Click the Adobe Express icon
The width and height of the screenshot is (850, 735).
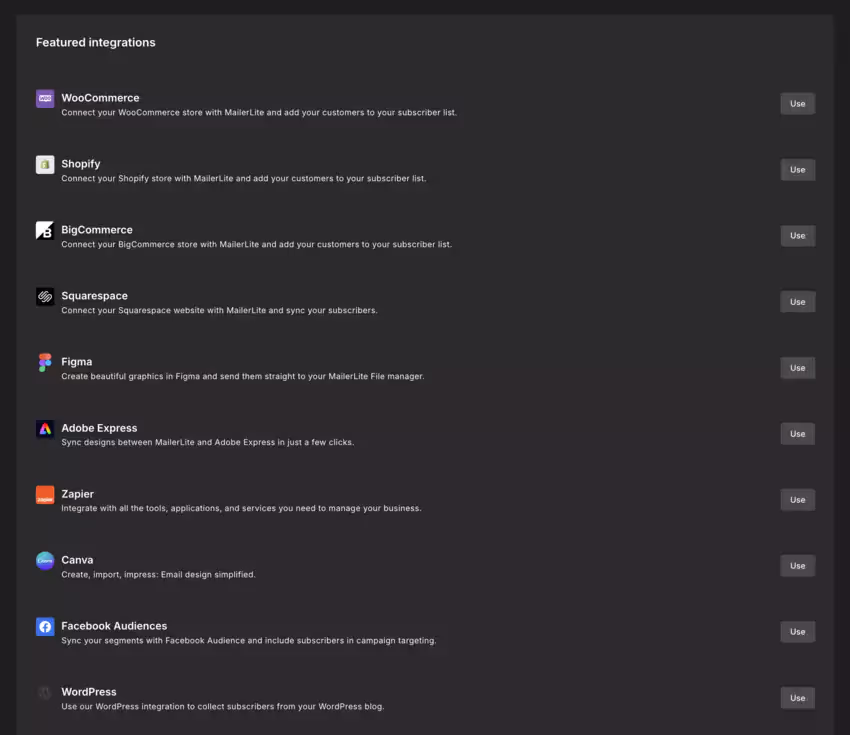coord(45,428)
